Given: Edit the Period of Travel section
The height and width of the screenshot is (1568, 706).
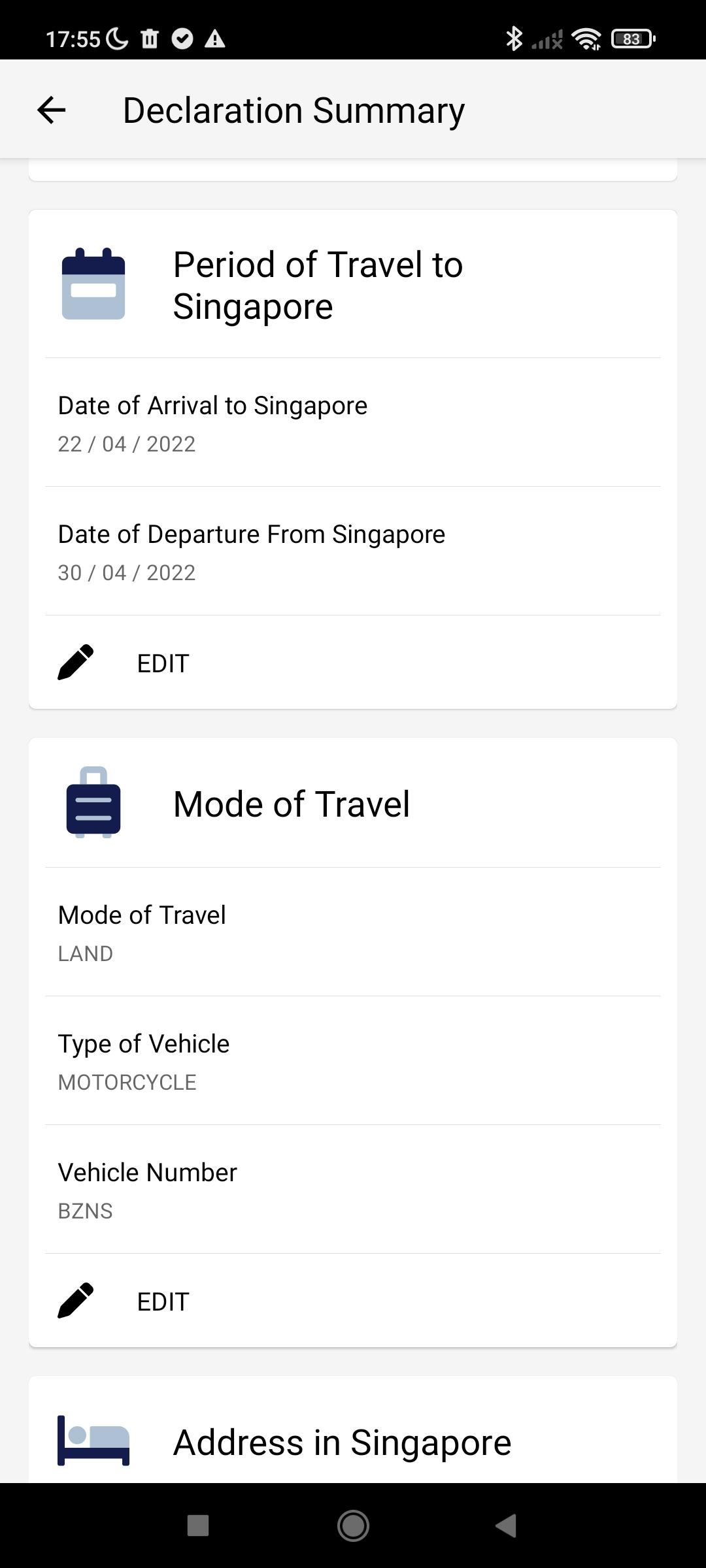Looking at the screenshot, I should click(x=163, y=663).
